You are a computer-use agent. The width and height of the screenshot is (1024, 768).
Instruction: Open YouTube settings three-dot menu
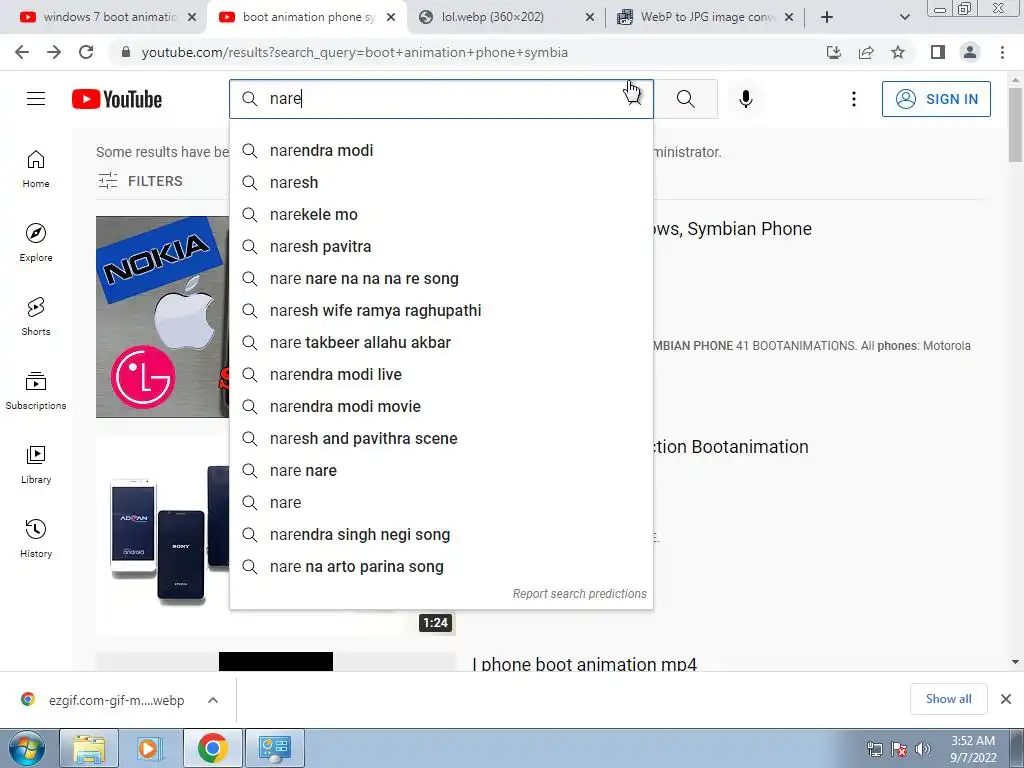[x=854, y=99]
